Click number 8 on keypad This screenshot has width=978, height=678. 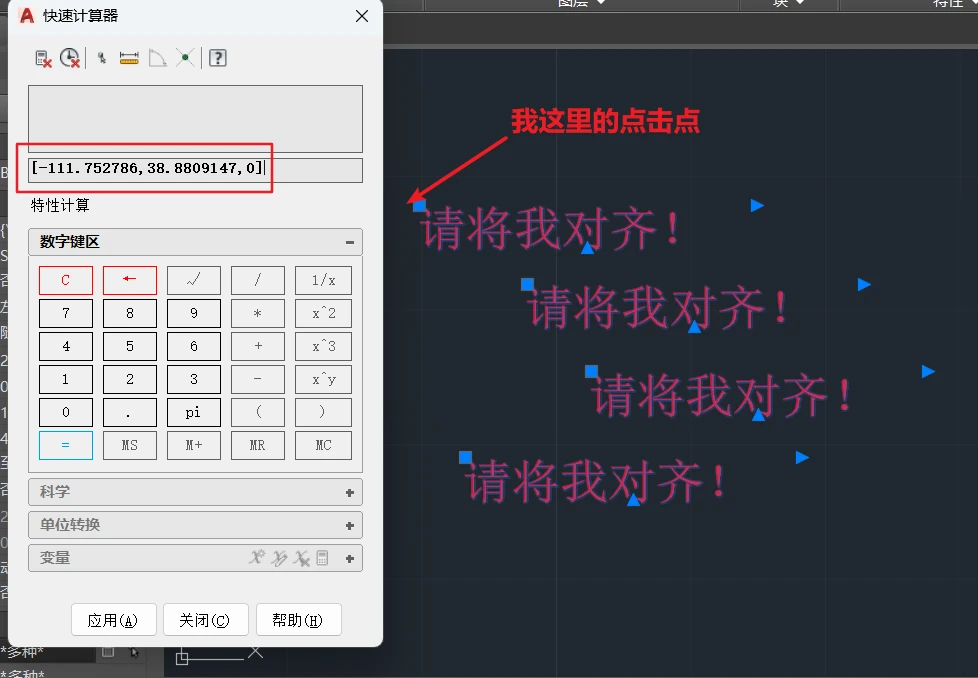pyautogui.click(x=130, y=313)
